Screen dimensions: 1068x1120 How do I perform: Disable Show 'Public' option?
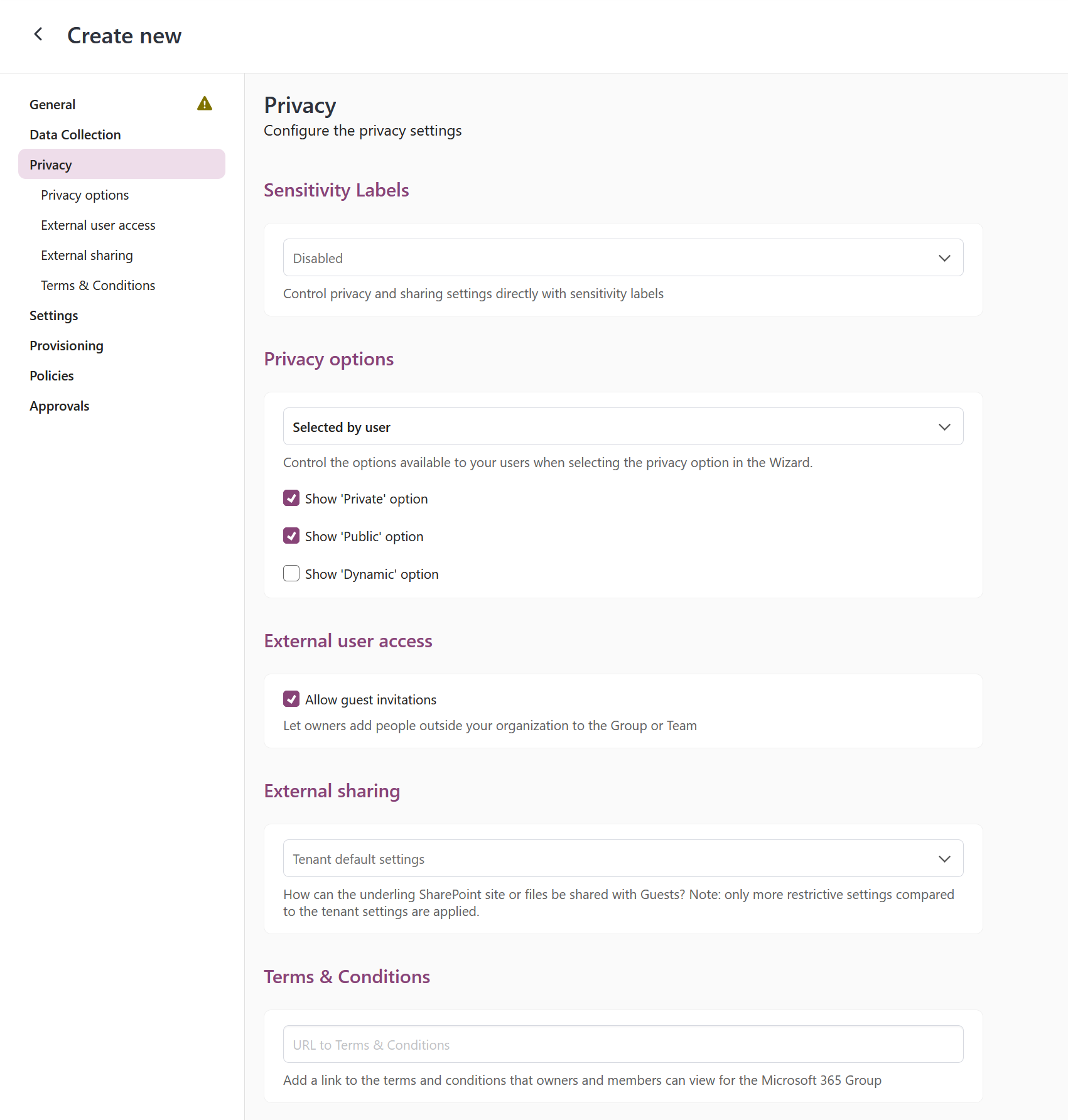(291, 536)
